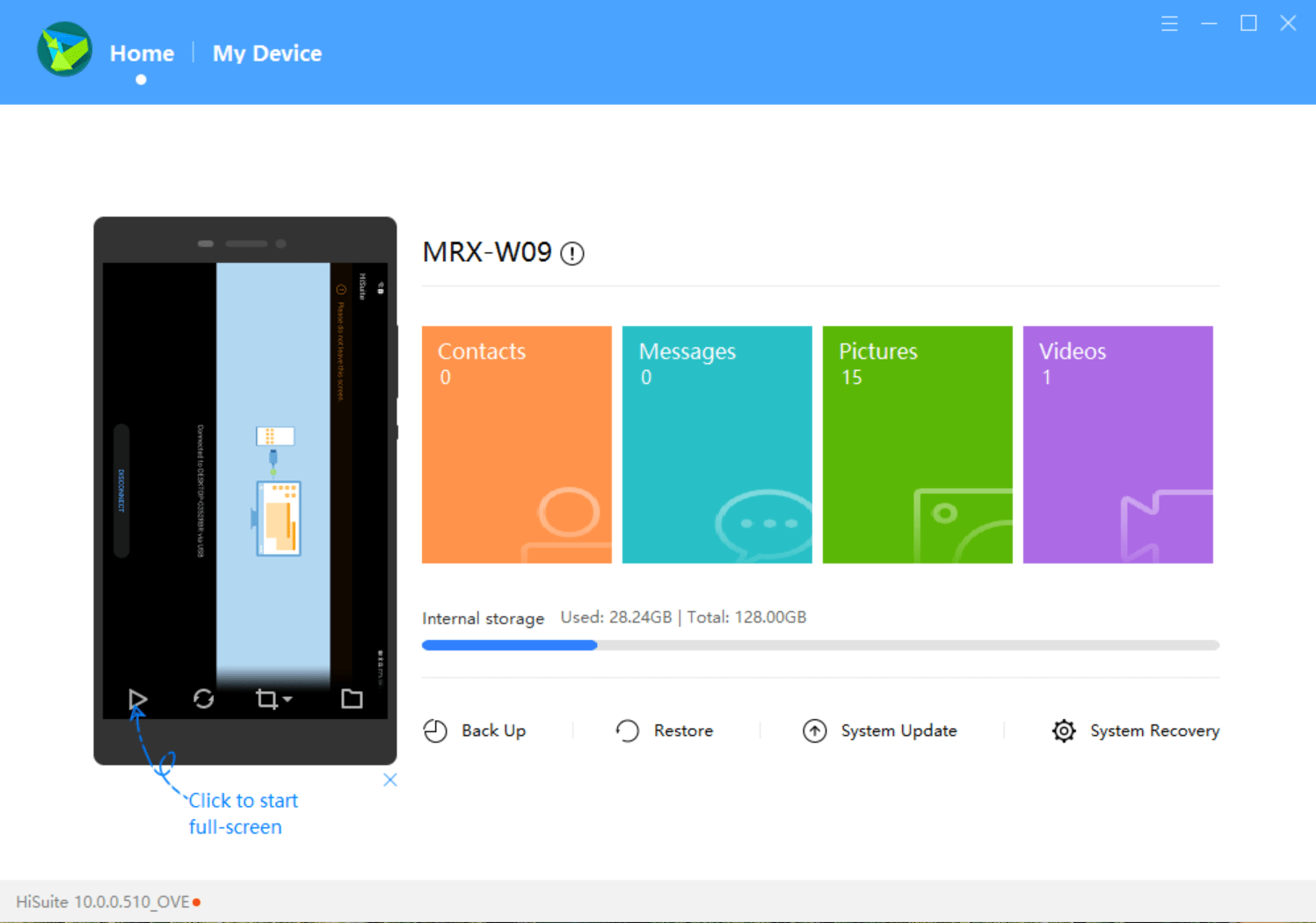The image size is (1316, 923).
Task: Click the internal storage usage bar
Action: [x=820, y=644]
